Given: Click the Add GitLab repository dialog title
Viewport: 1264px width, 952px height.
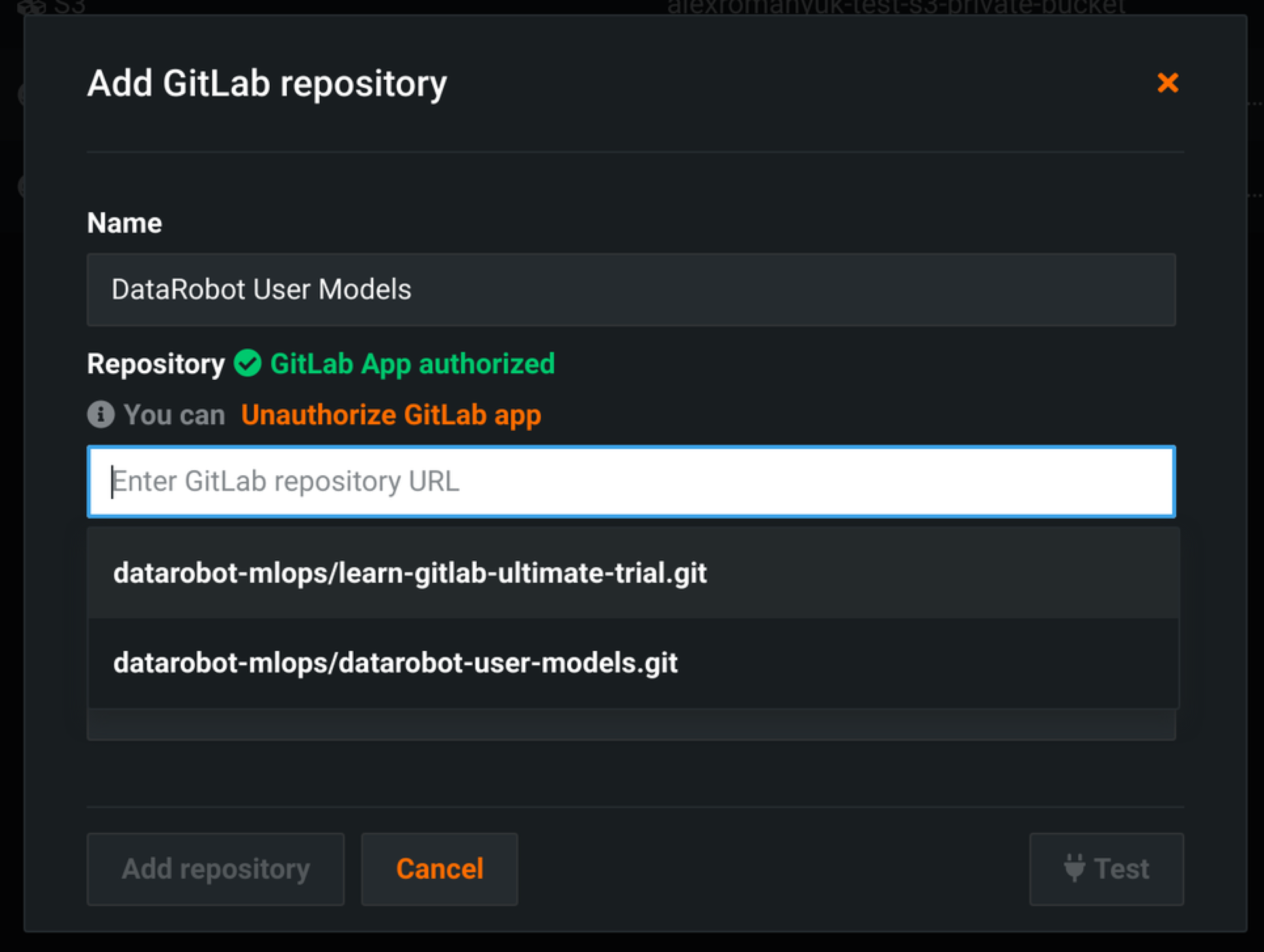Looking at the screenshot, I should pyautogui.click(x=267, y=84).
